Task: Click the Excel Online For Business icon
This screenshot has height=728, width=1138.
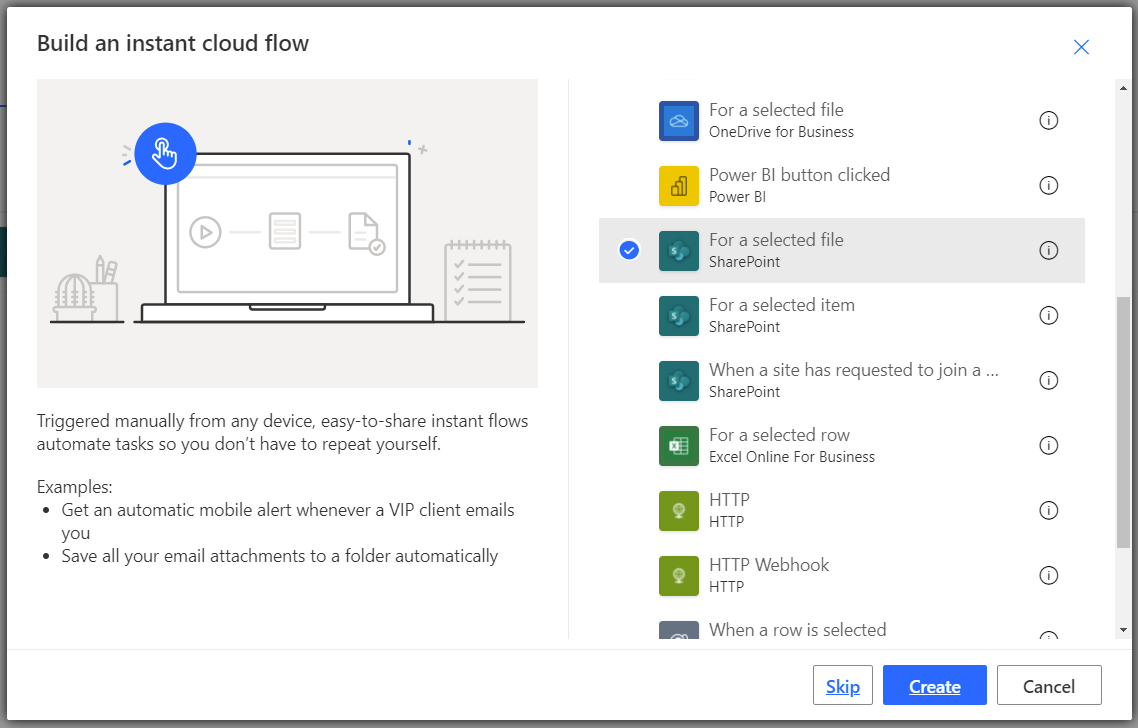Action: click(679, 446)
